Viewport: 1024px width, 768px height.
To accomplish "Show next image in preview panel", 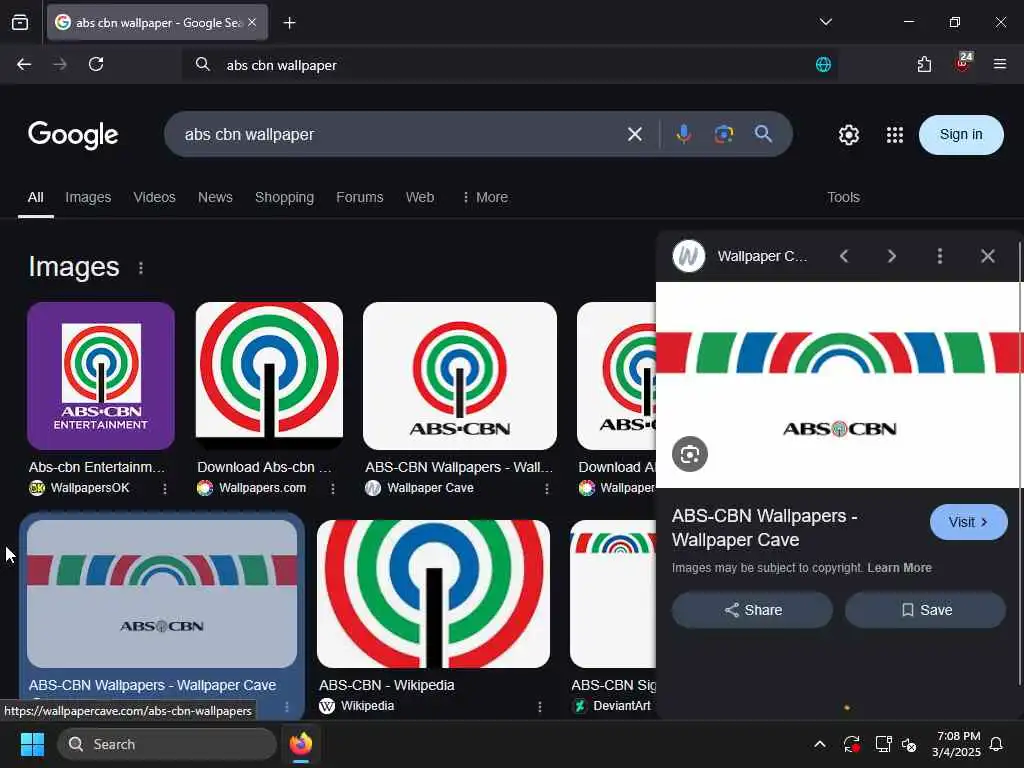I will click(891, 256).
